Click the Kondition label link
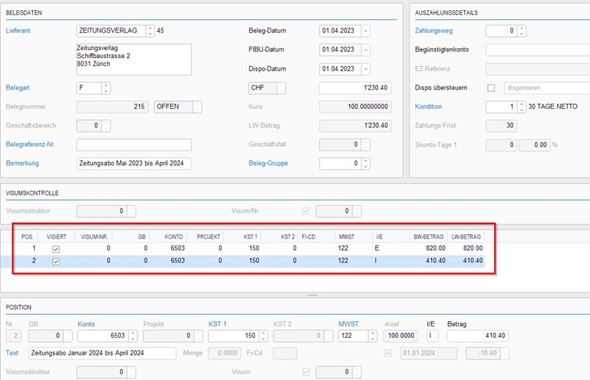The image size is (590, 380). (x=428, y=106)
